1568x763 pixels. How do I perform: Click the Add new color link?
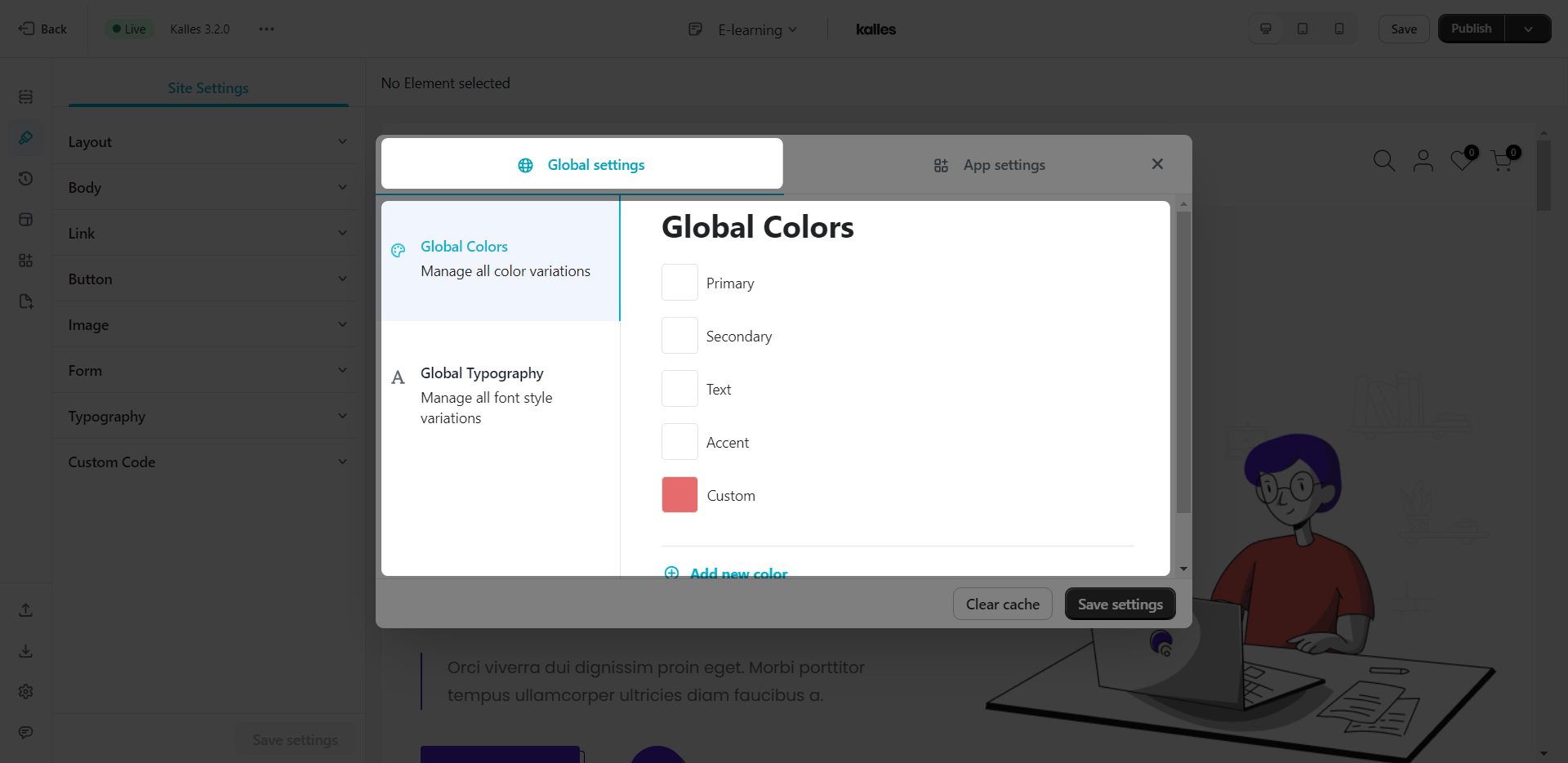click(x=738, y=573)
